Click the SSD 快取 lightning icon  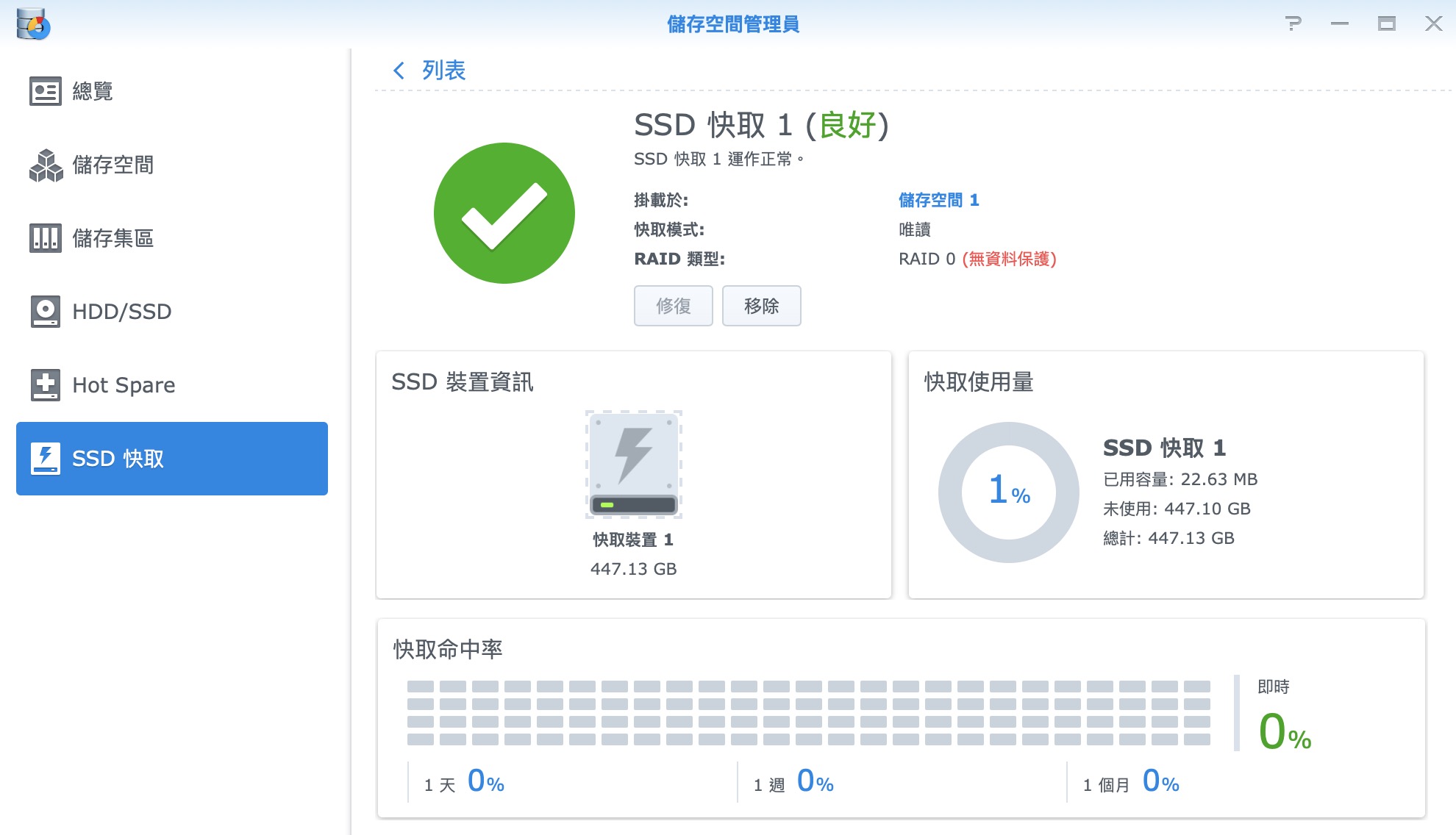45,459
